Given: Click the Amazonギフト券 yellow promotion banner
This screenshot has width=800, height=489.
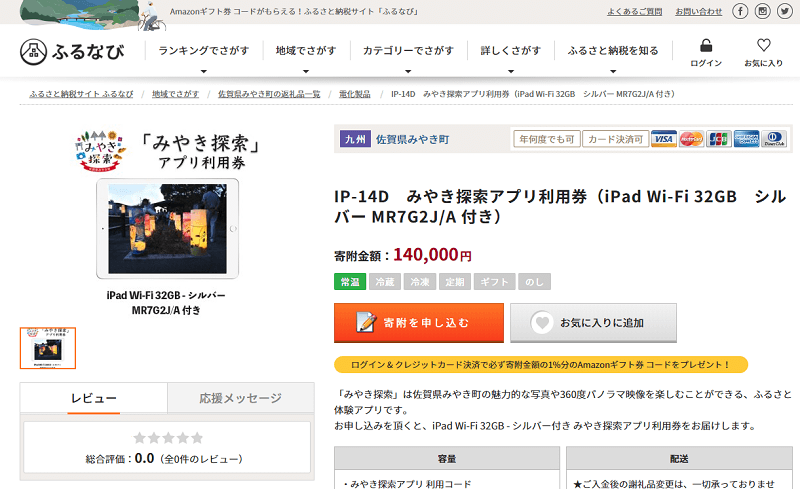Looking at the screenshot, I should (x=541, y=364).
